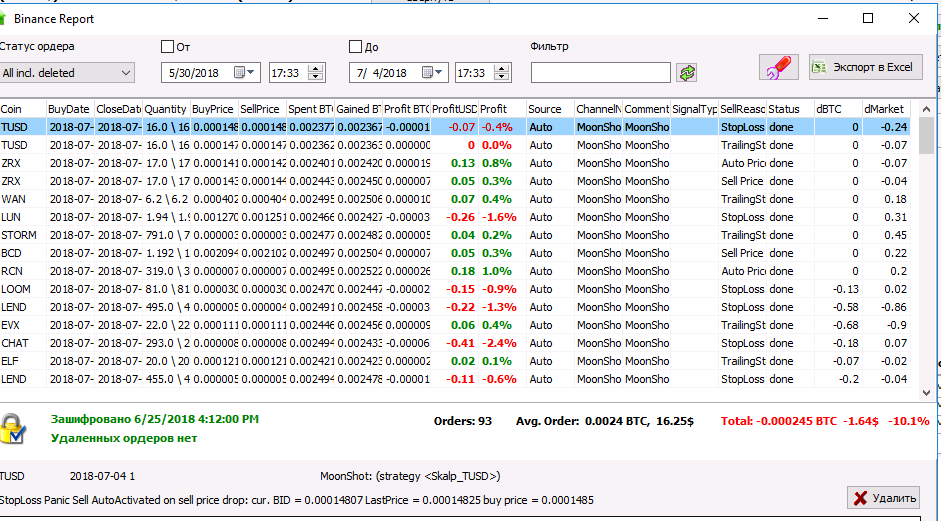Click the Binance Report window icon

tap(5, 18)
